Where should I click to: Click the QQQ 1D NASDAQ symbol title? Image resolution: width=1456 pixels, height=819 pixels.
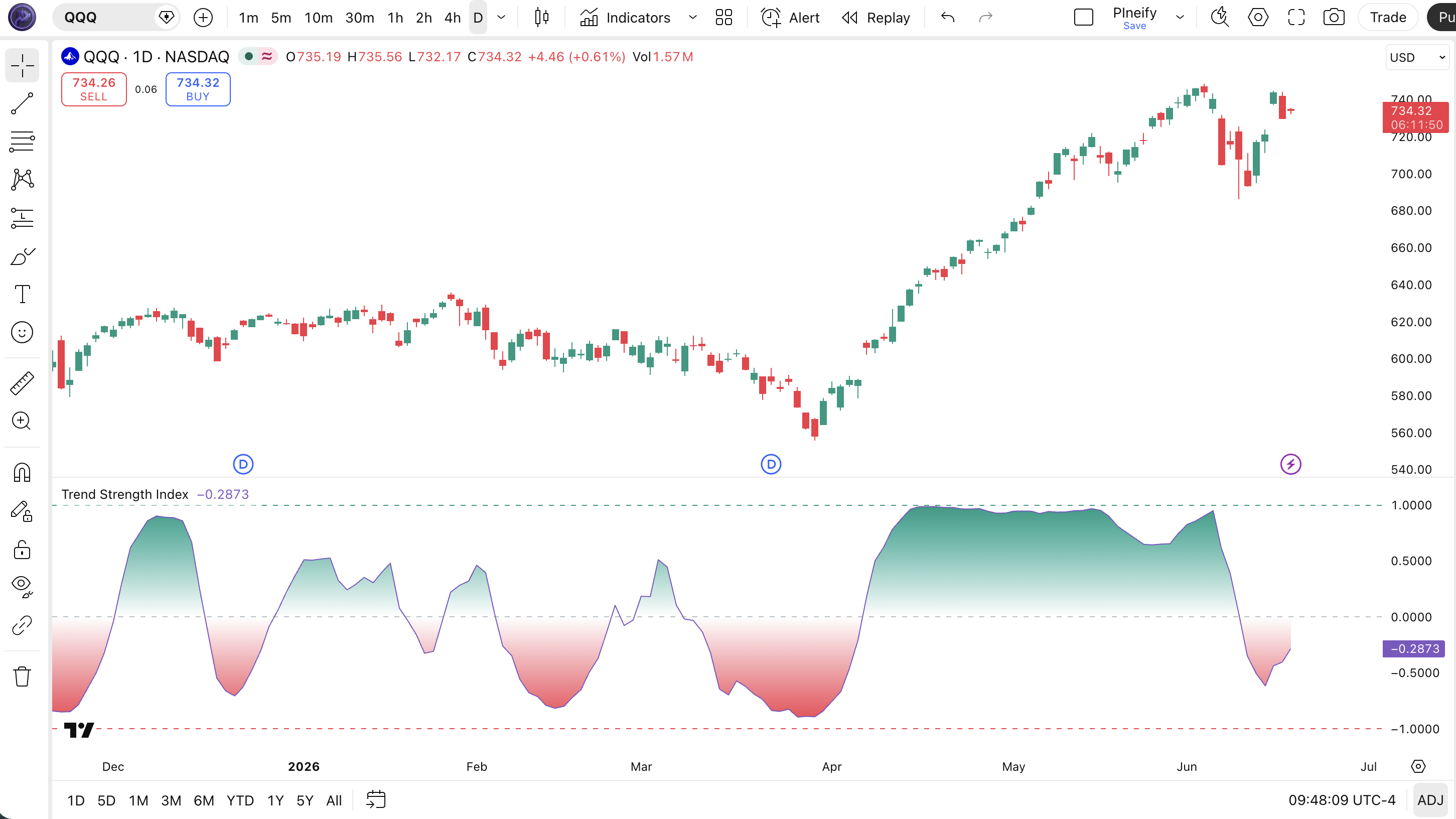(157, 57)
